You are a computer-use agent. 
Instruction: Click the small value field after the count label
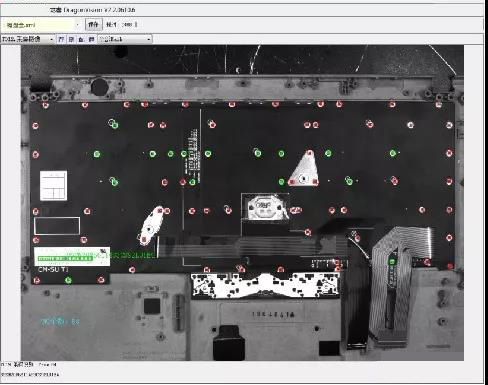(x=130, y=25)
